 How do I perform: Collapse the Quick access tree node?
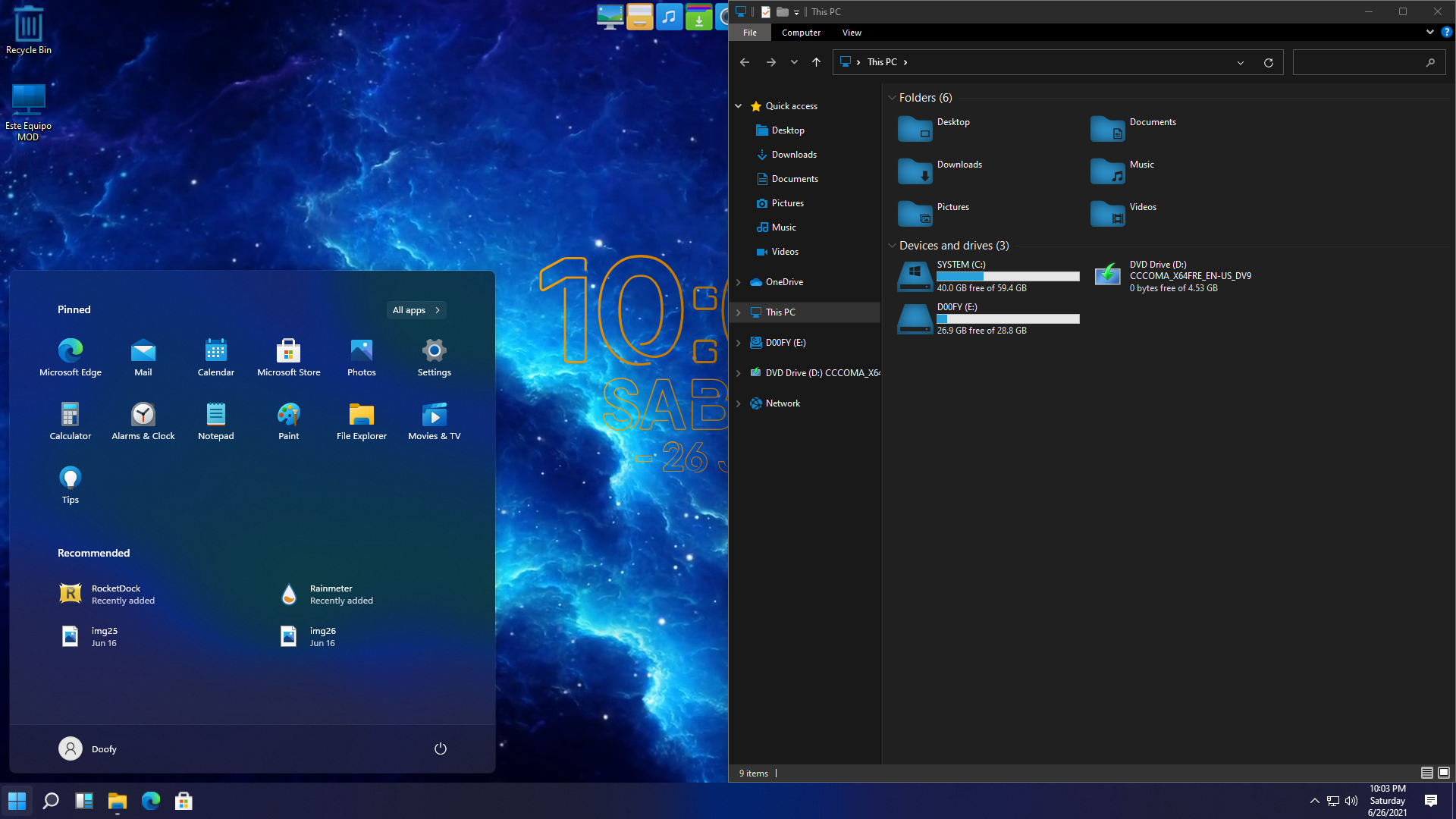tap(739, 106)
